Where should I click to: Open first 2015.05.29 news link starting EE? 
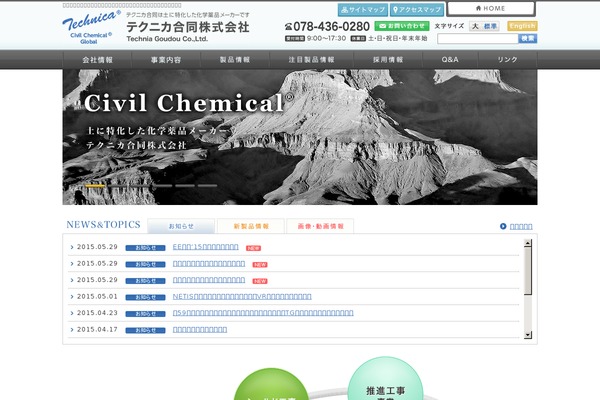pos(205,247)
